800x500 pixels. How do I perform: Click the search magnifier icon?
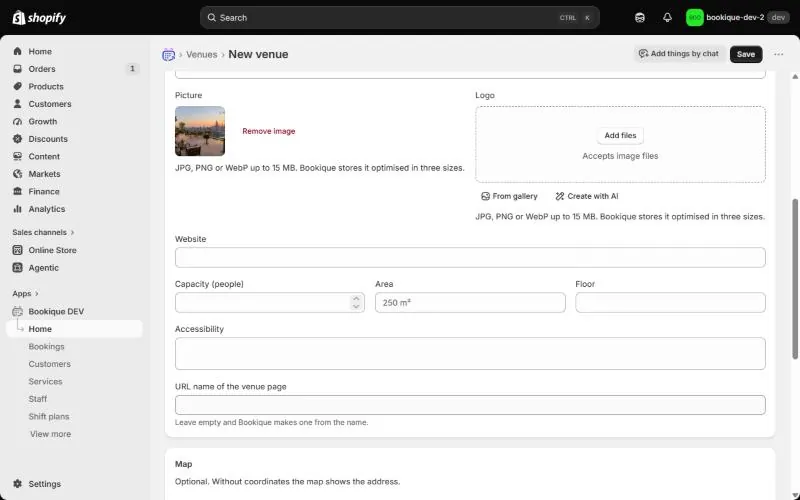pos(211,18)
